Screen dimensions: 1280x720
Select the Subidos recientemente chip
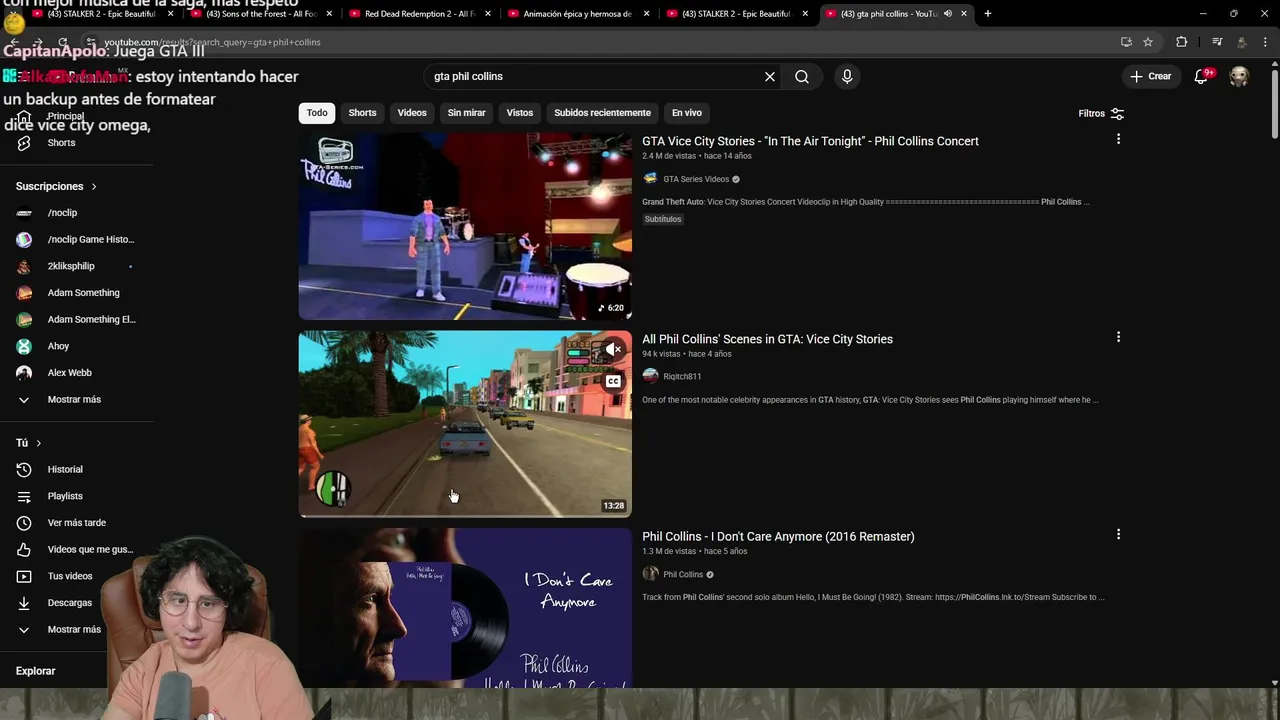point(602,113)
